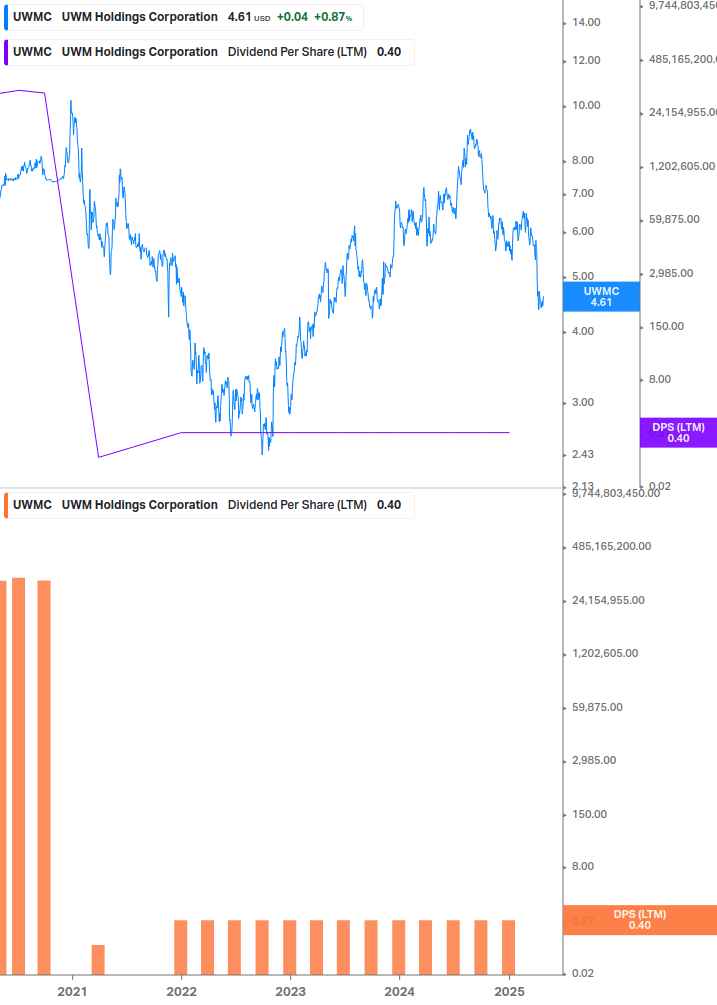Click the 0.02 label at bottom of lower axis

coord(582,973)
